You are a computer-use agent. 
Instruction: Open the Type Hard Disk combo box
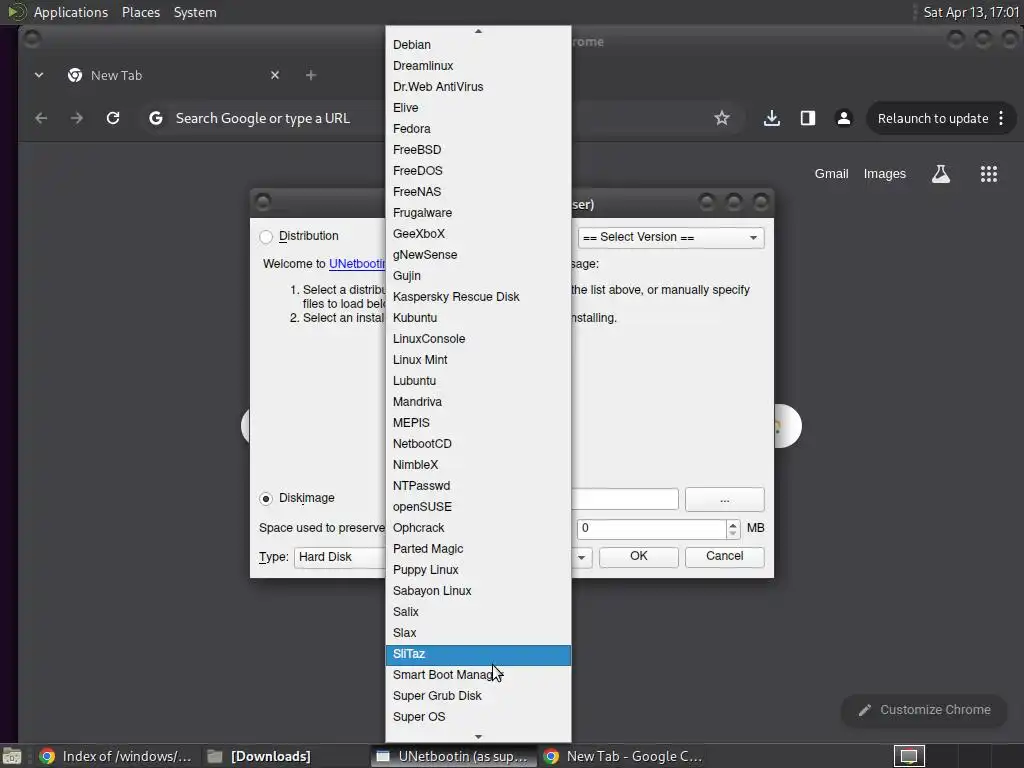tap(340, 557)
